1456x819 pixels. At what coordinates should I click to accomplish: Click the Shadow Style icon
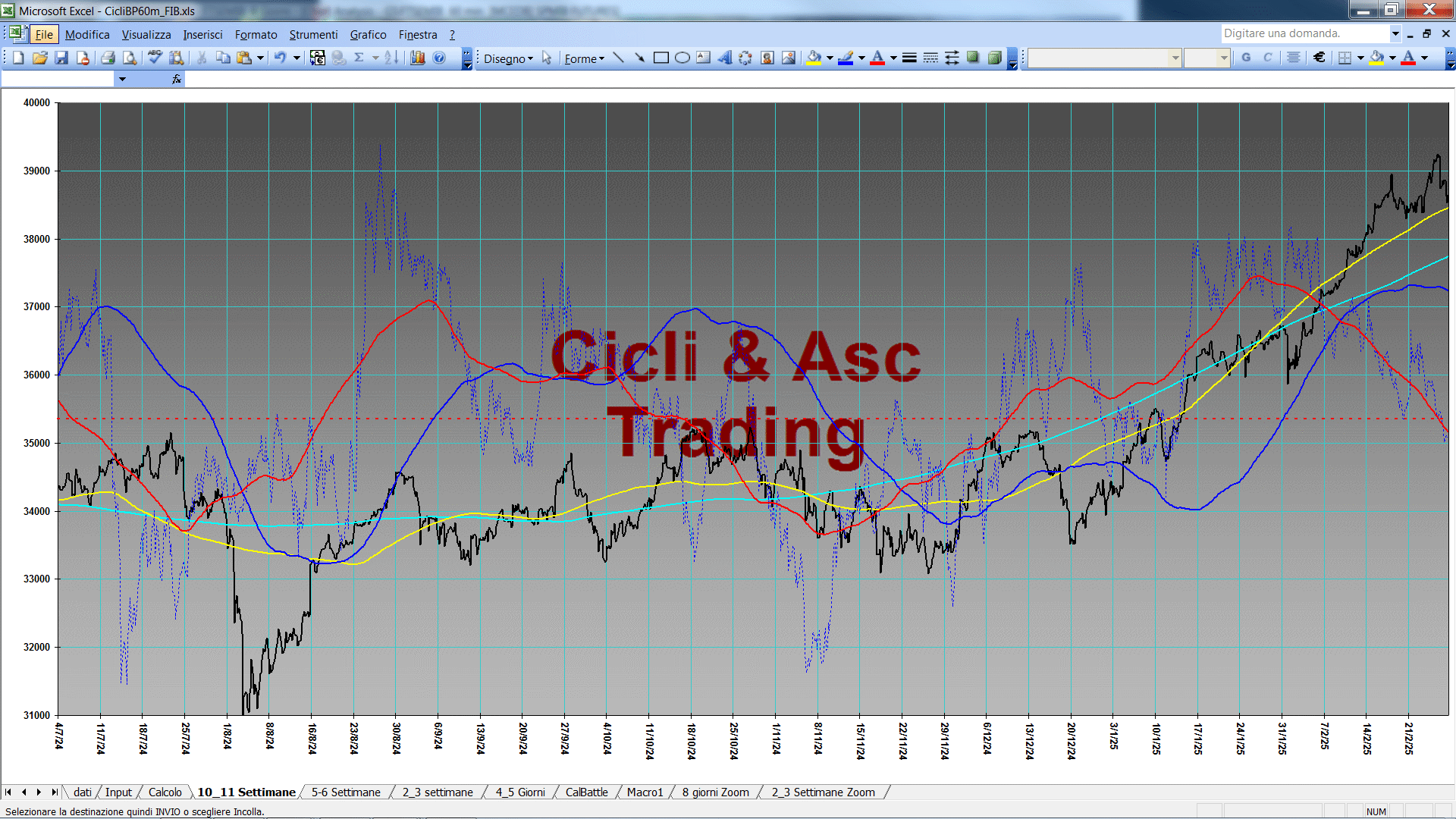973,58
